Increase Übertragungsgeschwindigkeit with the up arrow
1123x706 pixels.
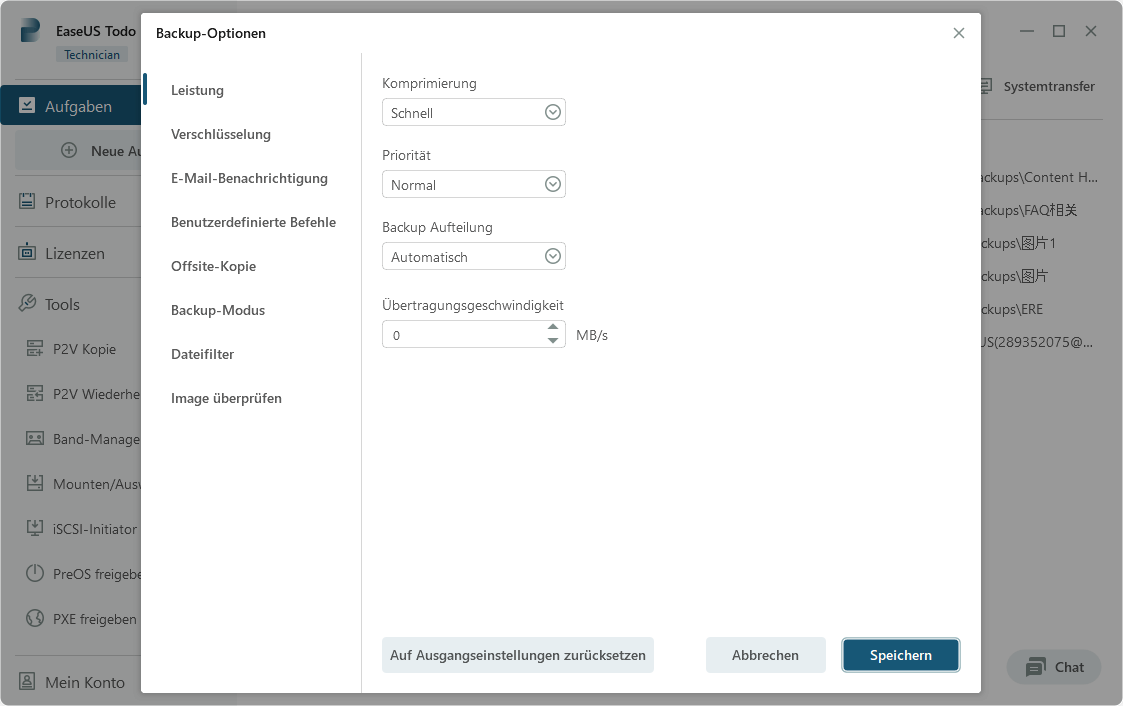[x=552, y=327]
